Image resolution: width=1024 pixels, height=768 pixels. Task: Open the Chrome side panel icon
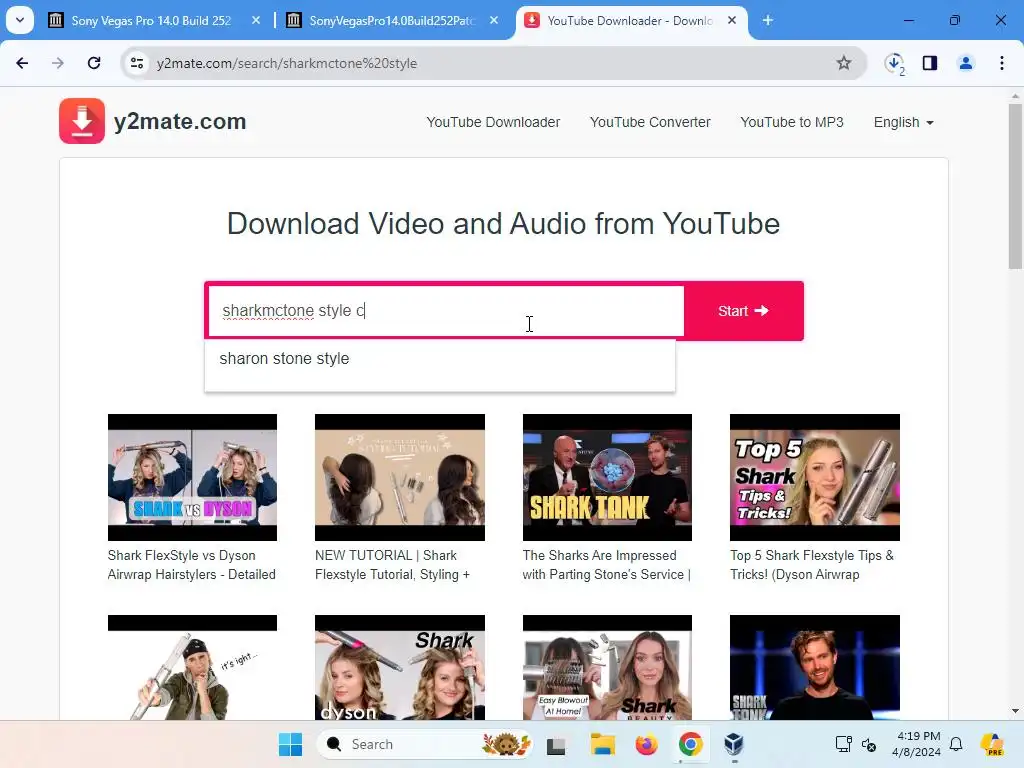pyautogui.click(x=930, y=63)
